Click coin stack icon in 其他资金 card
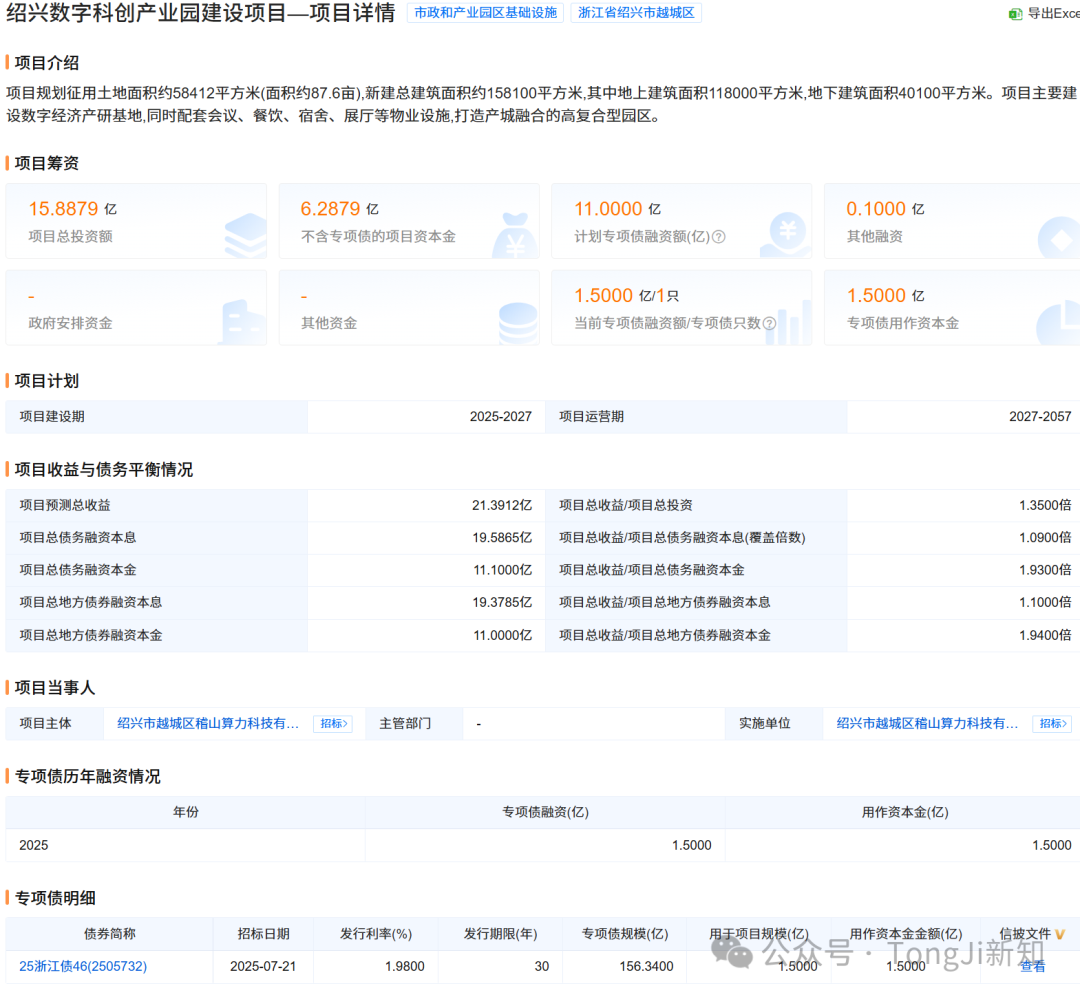The image size is (1080, 997). [518, 323]
